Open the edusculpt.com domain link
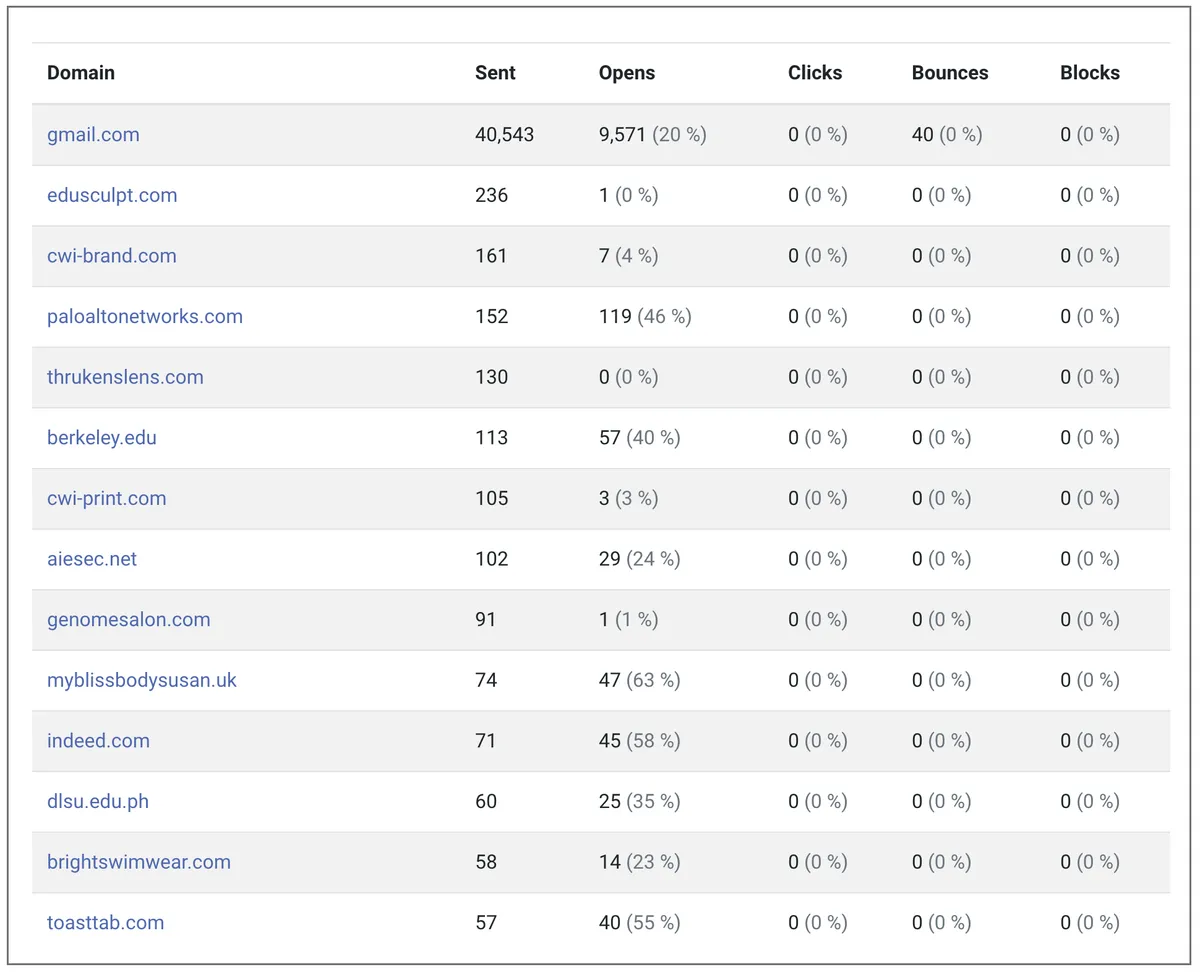Viewport: 1200px width, 974px height. coord(112,195)
